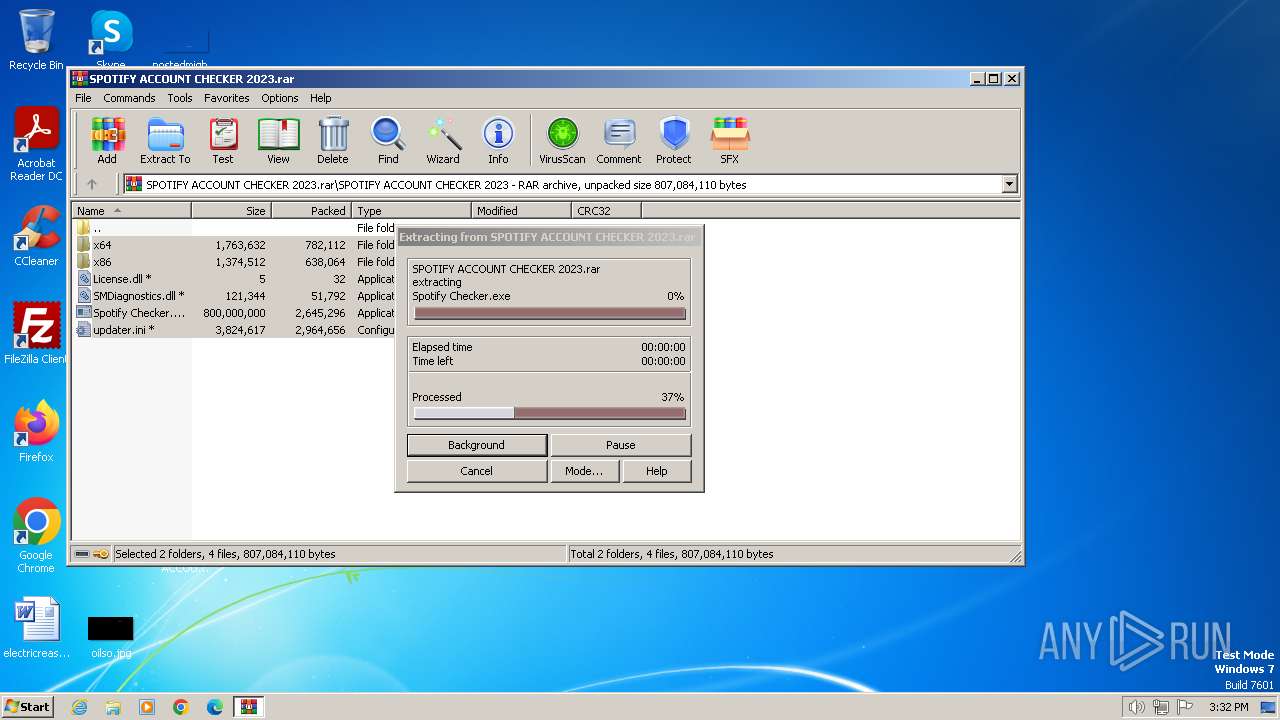Open the File menu
This screenshot has width=1280, height=720.
click(83, 98)
